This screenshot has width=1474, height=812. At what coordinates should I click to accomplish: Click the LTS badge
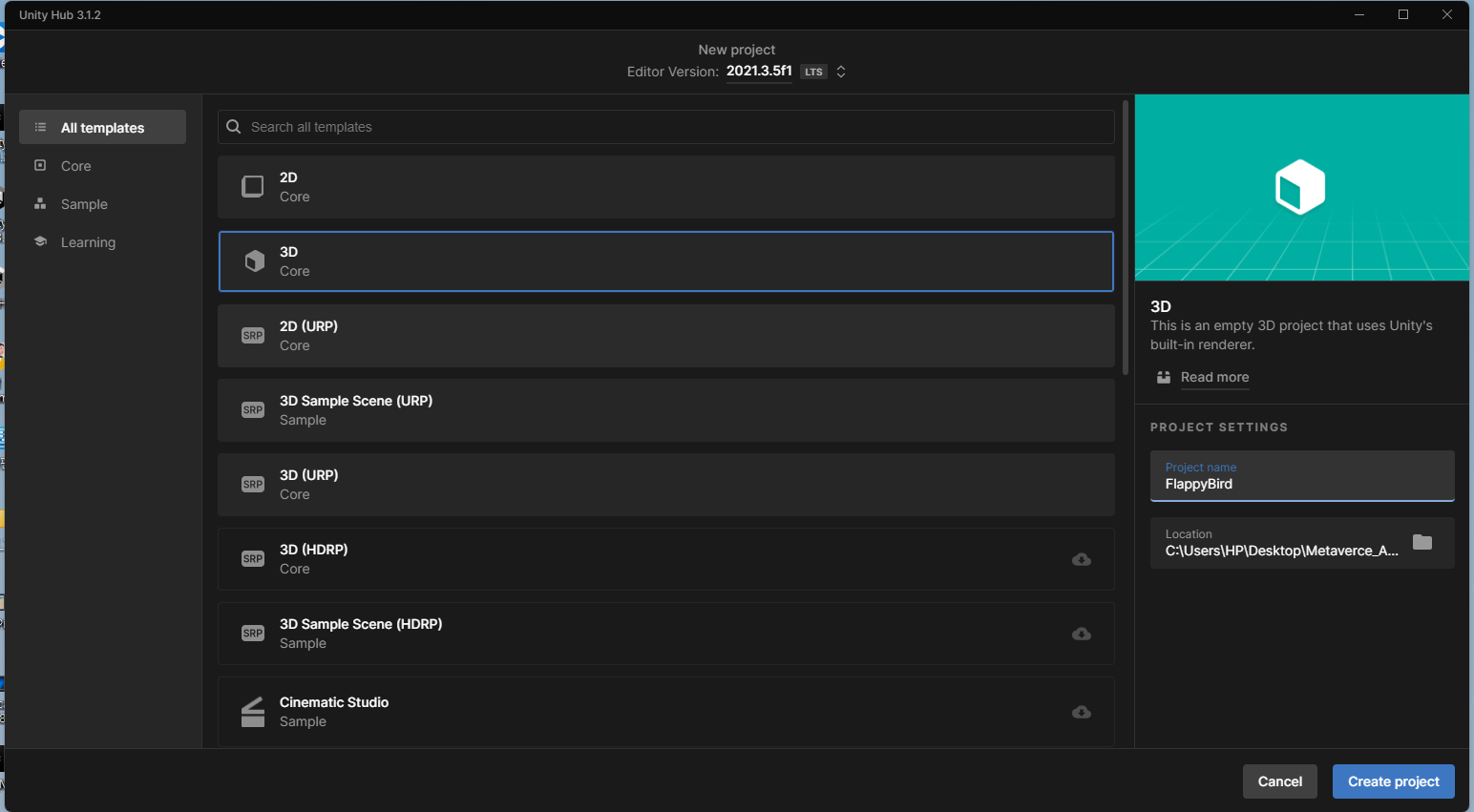(813, 72)
